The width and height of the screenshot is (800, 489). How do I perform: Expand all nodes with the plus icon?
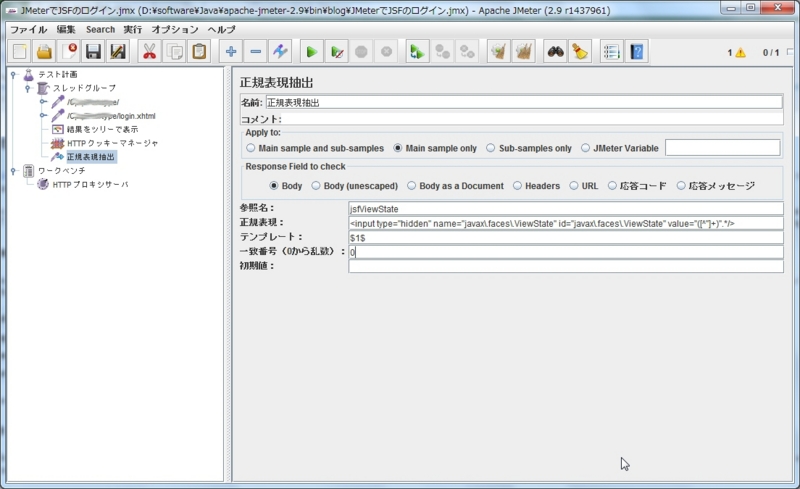[231, 52]
